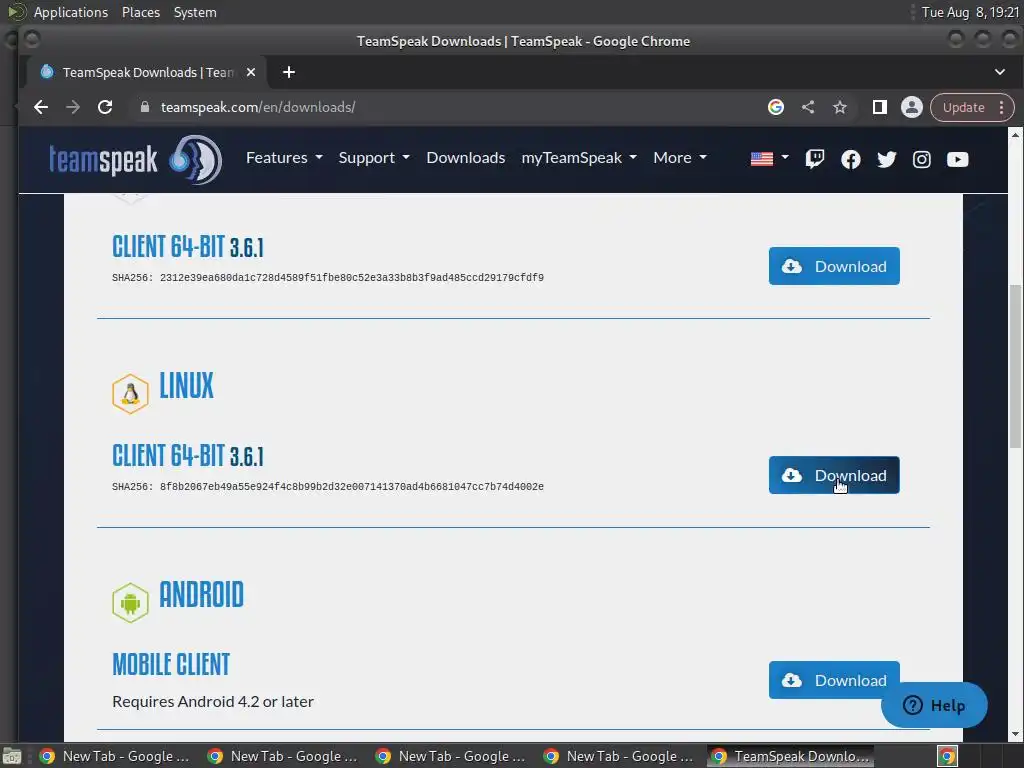Click the Help chat button
The height and width of the screenshot is (768, 1024).
coord(934,705)
